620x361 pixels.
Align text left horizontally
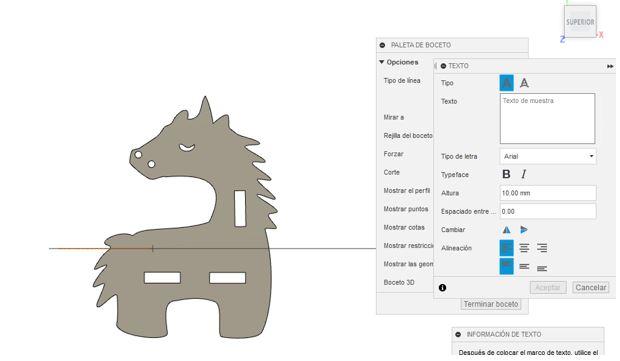point(507,248)
